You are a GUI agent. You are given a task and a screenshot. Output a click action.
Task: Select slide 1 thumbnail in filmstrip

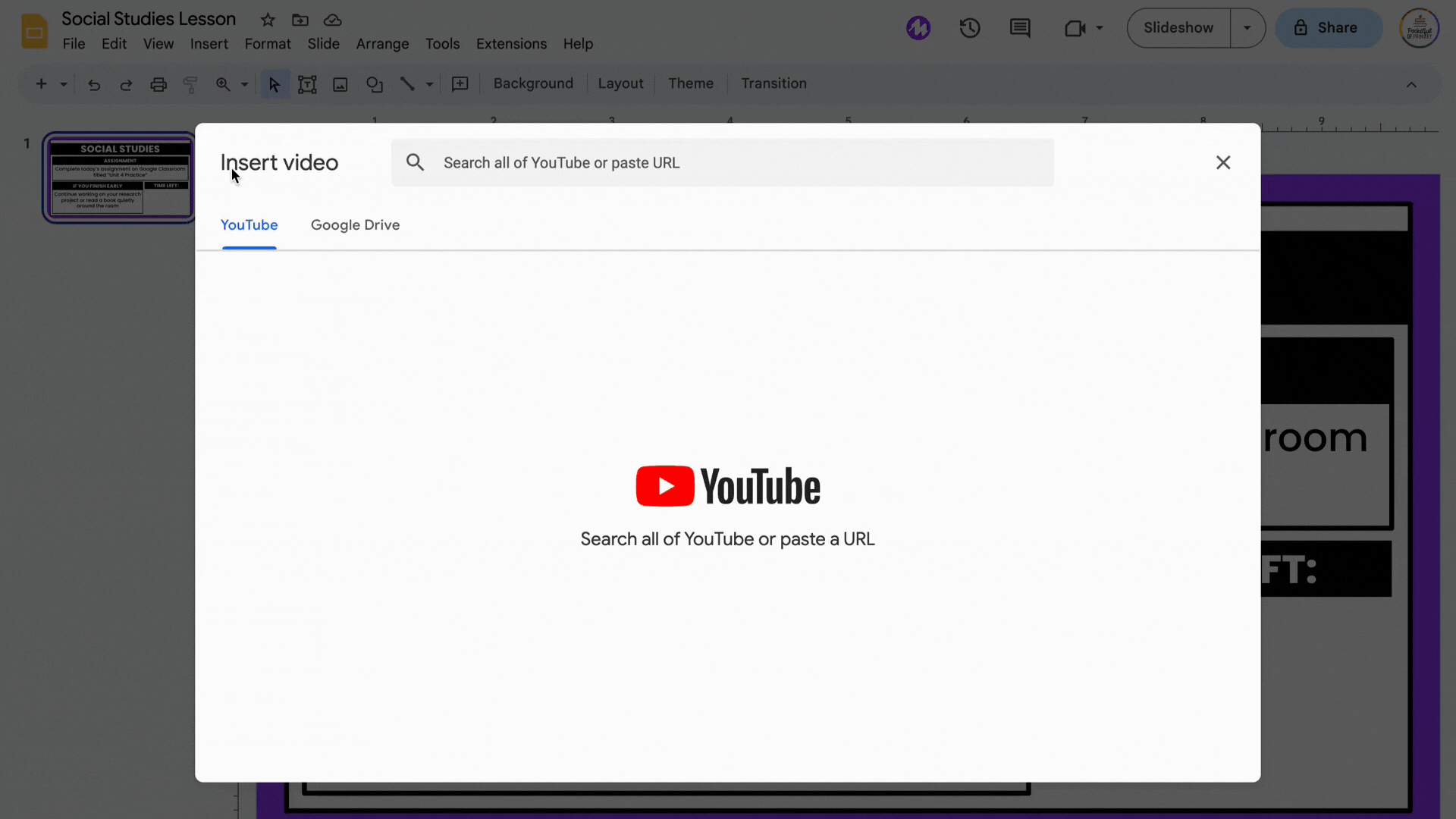click(120, 178)
